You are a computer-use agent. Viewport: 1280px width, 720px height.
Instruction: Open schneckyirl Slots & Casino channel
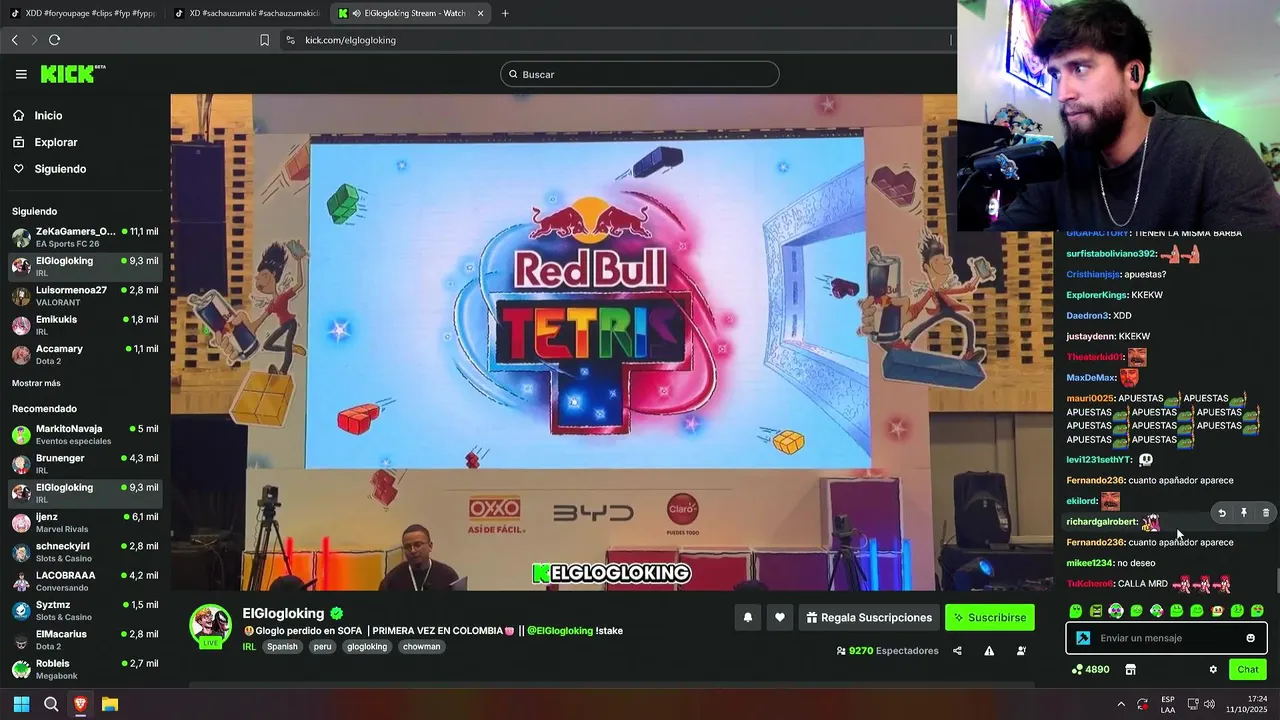(84, 551)
